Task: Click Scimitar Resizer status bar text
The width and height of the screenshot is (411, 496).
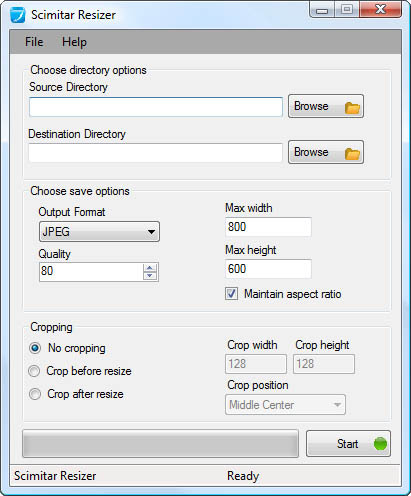Action: (55, 476)
